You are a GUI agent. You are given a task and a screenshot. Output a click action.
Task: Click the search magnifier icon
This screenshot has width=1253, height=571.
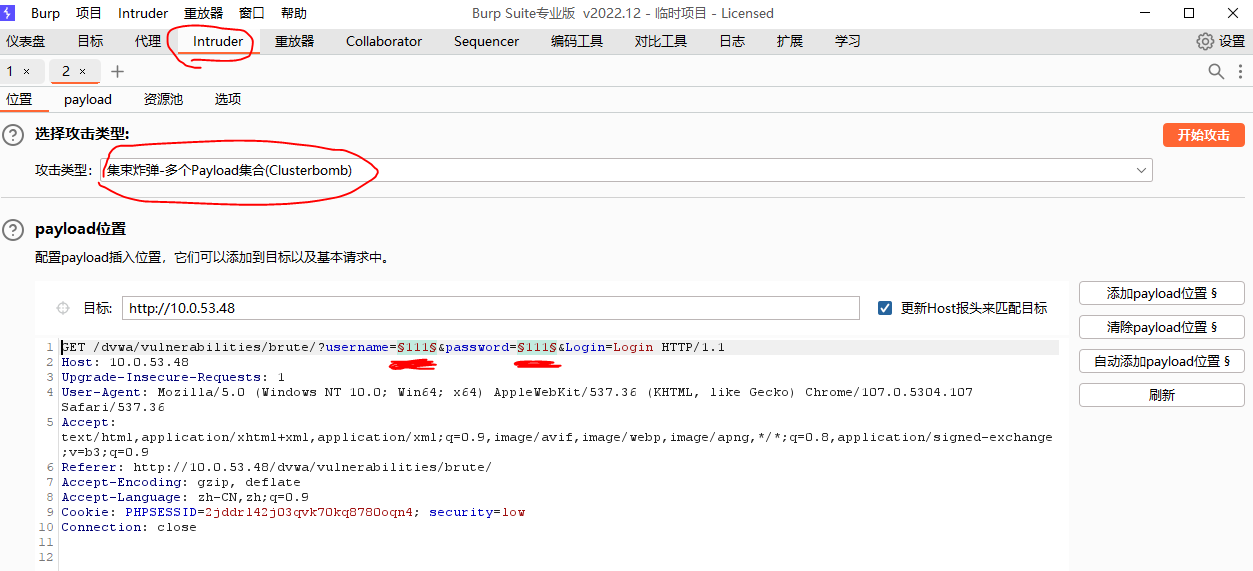[1216, 71]
